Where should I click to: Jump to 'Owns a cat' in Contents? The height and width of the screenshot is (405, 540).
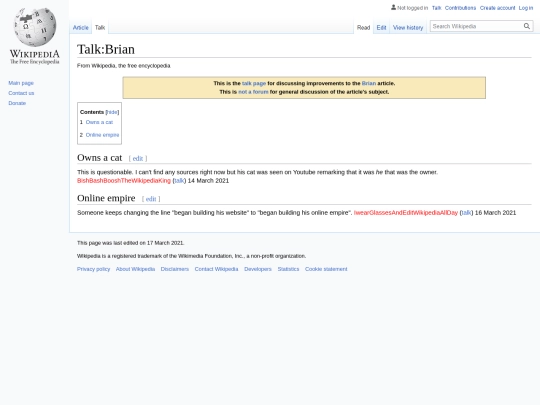99,122
